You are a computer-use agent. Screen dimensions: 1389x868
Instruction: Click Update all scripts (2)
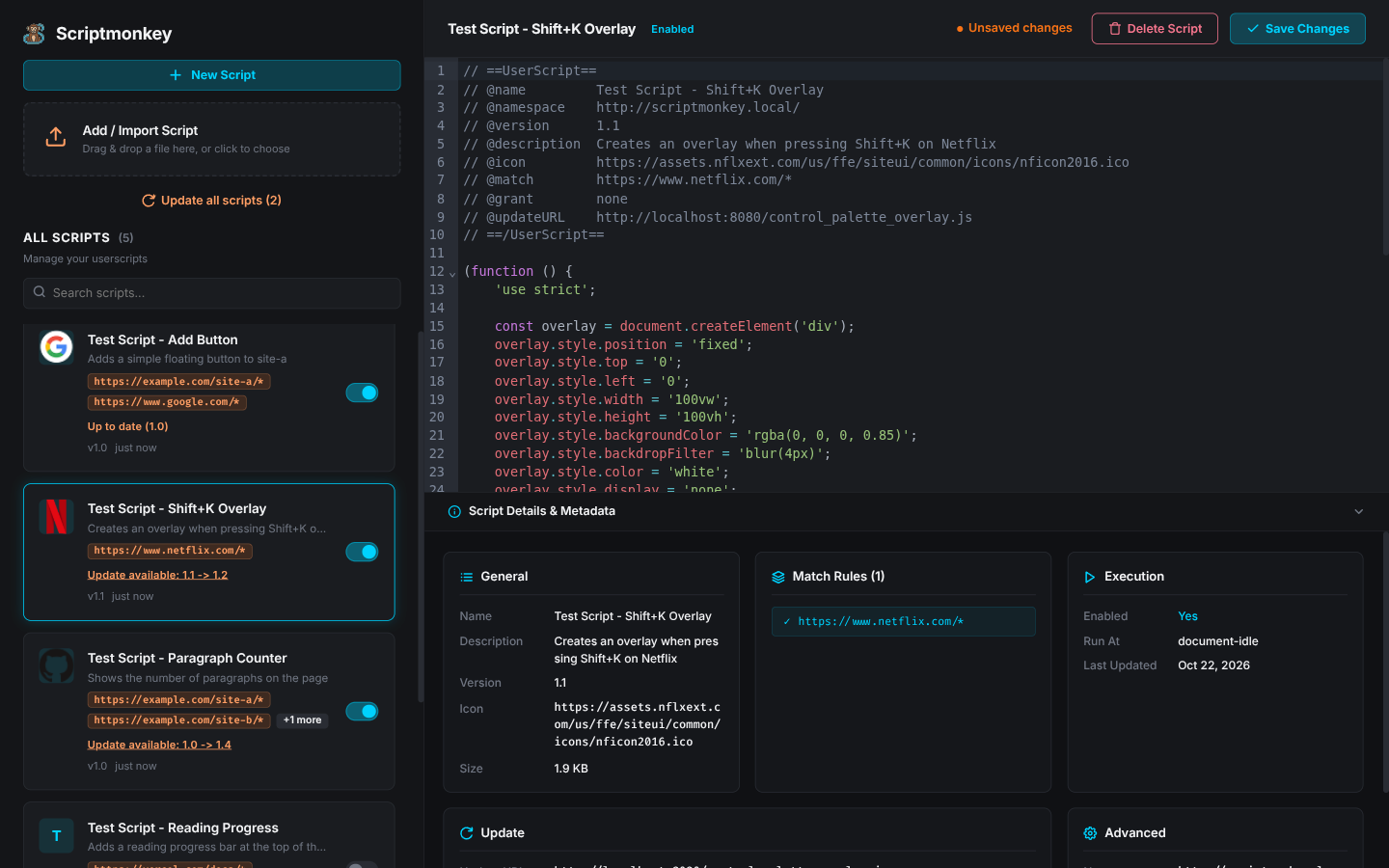tap(211, 201)
